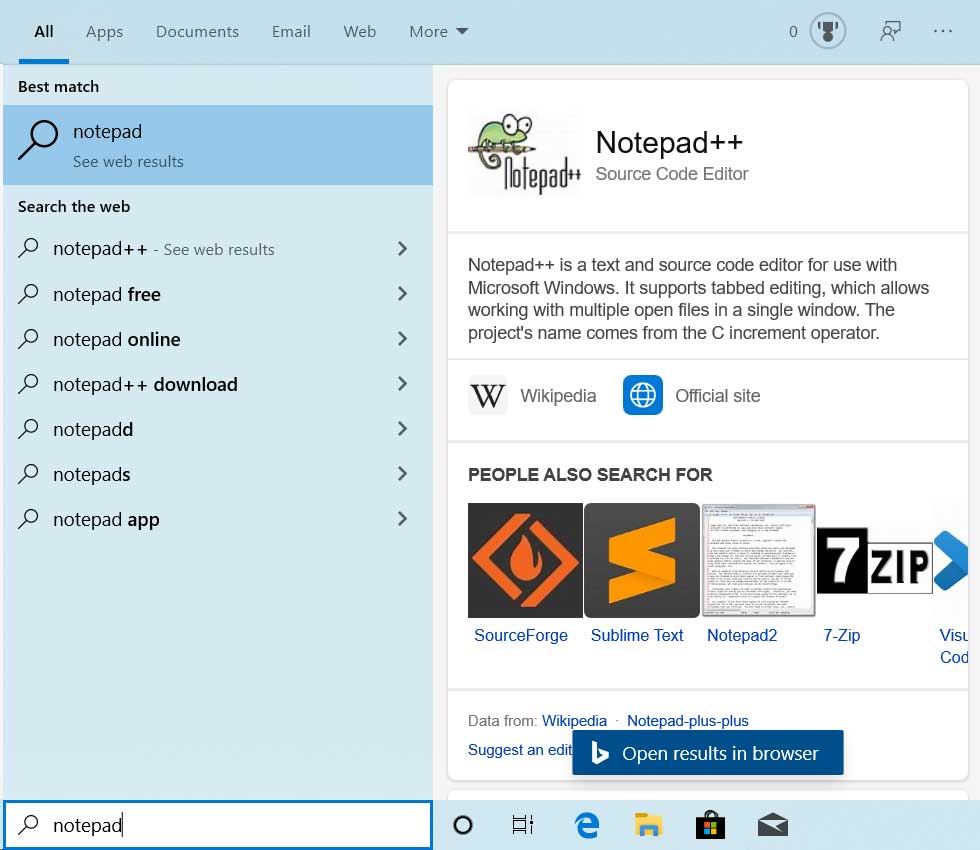The width and height of the screenshot is (980, 850).
Task: Click the search icon beside notepad online
Action: pos(28,339)
